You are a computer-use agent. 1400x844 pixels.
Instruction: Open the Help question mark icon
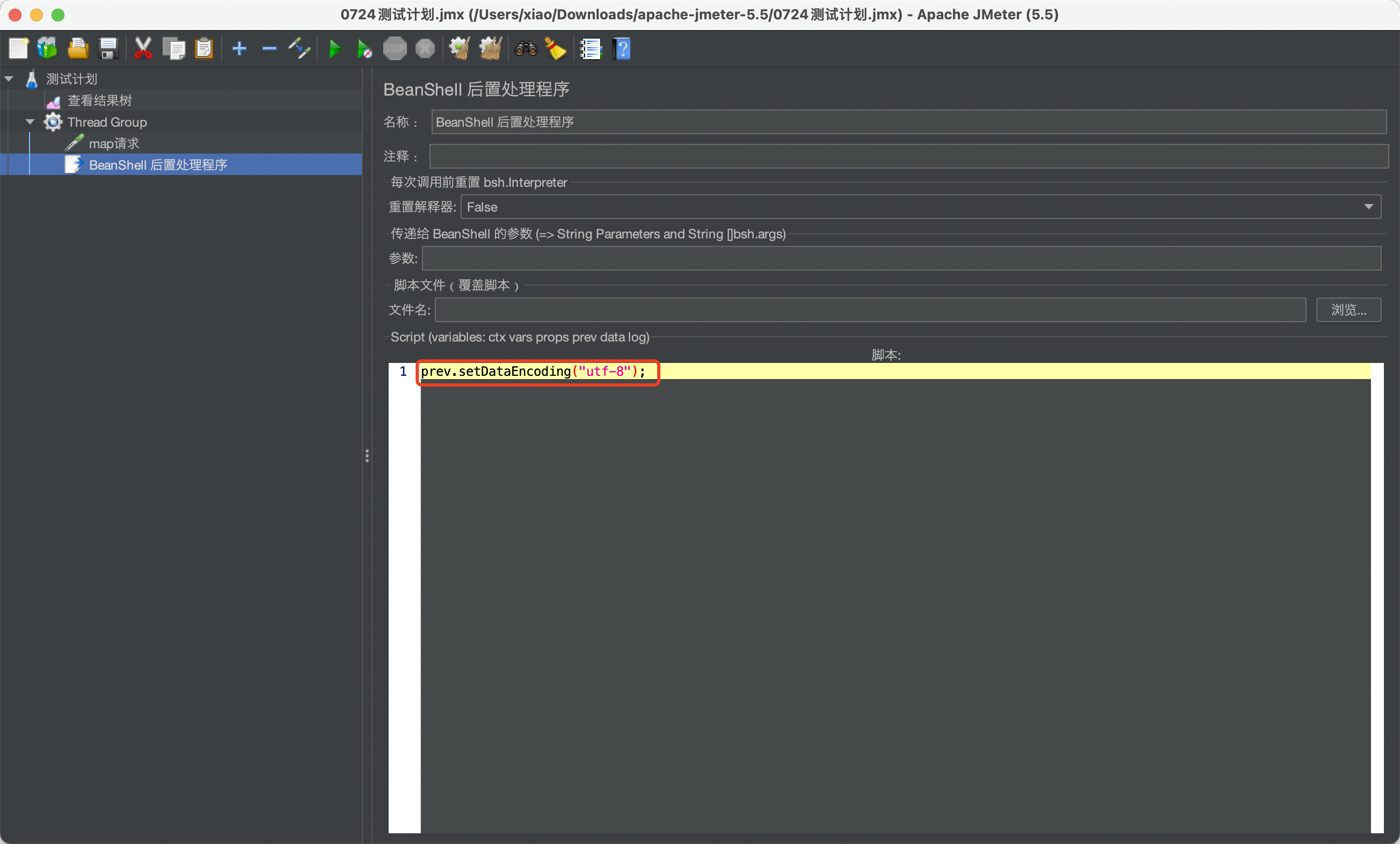click(622, 48)
